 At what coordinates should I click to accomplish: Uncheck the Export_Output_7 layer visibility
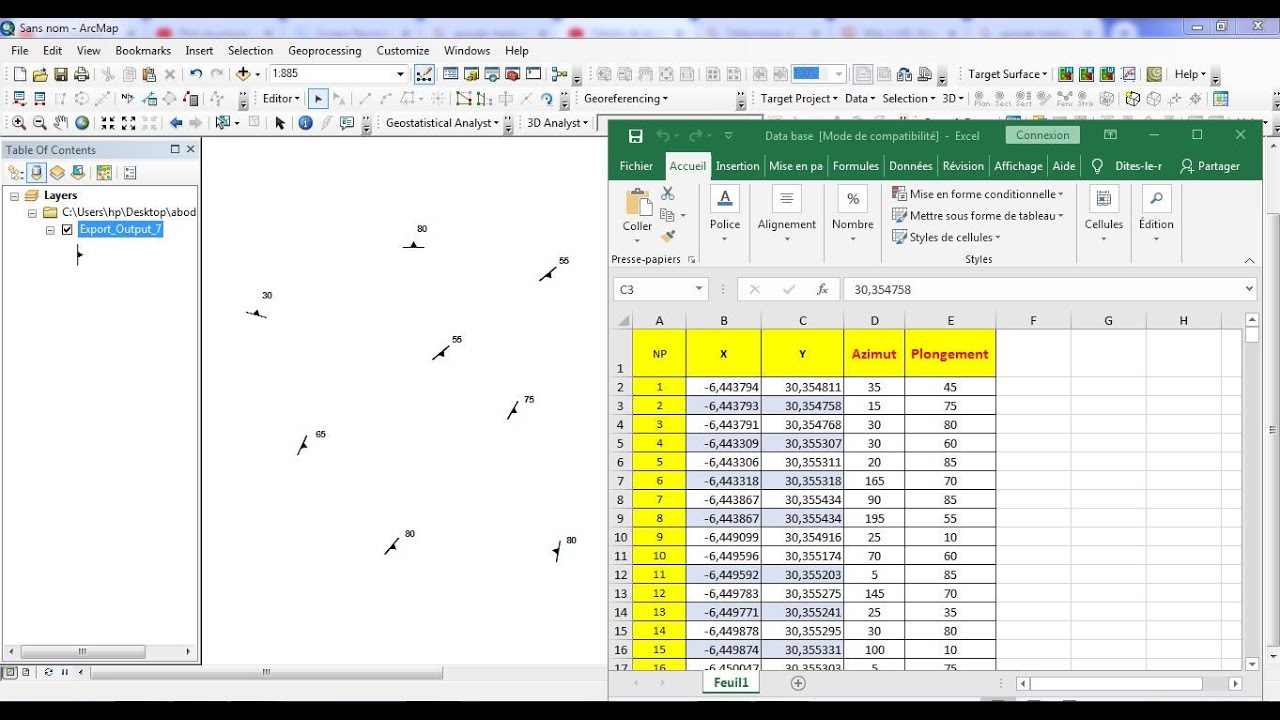pos(67,229)
